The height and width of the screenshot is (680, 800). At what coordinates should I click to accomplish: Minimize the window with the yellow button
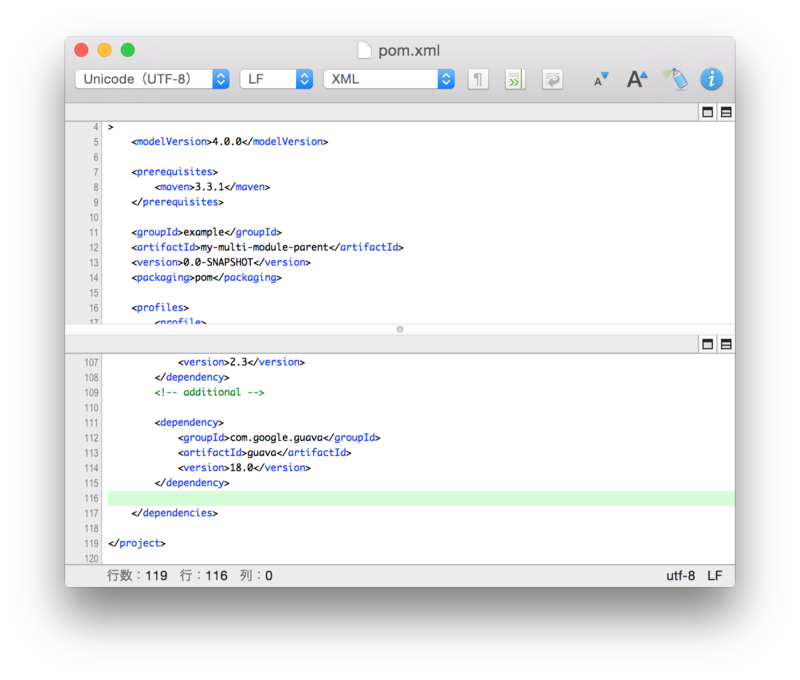click(105, 50)
